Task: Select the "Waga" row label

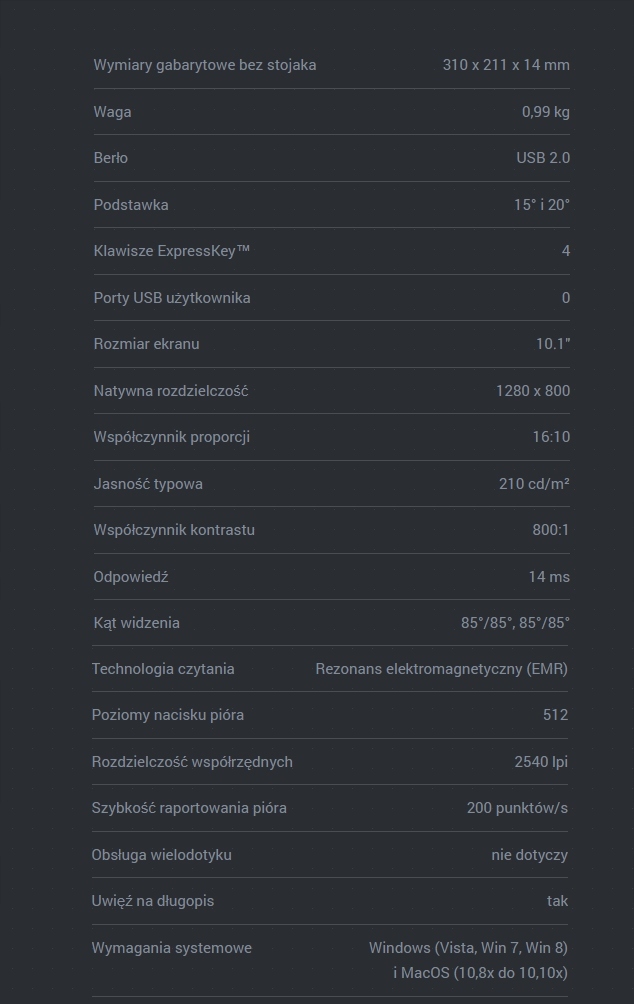Action: [112, 112]
